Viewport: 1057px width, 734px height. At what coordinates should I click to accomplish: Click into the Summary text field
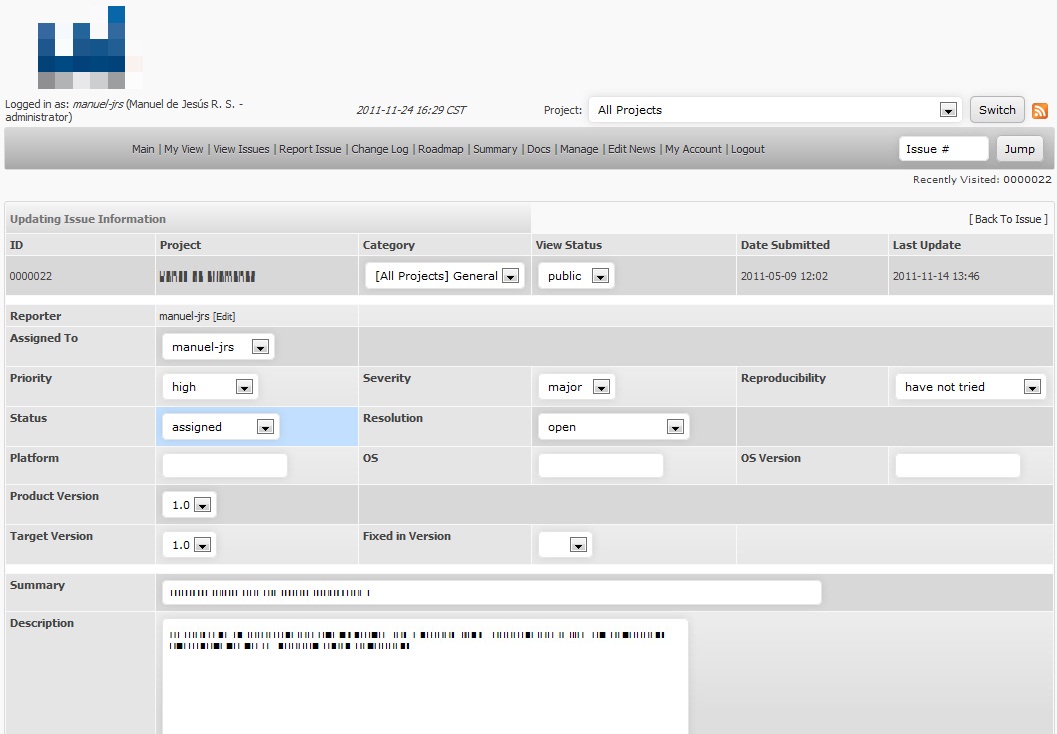click(491, 593)
